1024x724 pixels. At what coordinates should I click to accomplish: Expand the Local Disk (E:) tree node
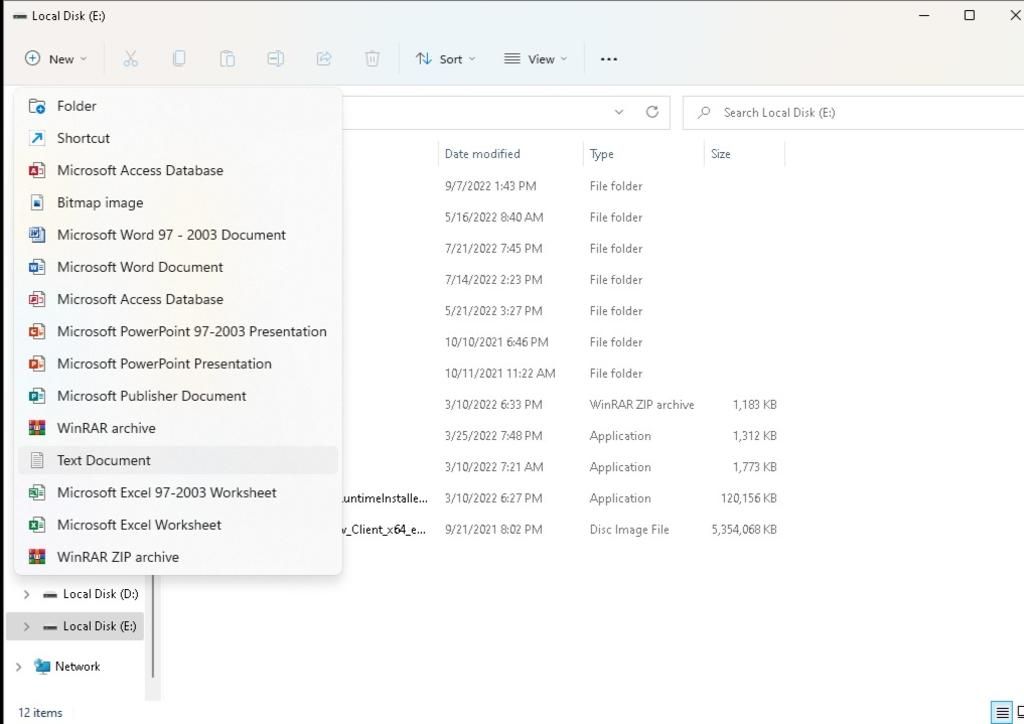pyautogui.click(x=26, y=626)
